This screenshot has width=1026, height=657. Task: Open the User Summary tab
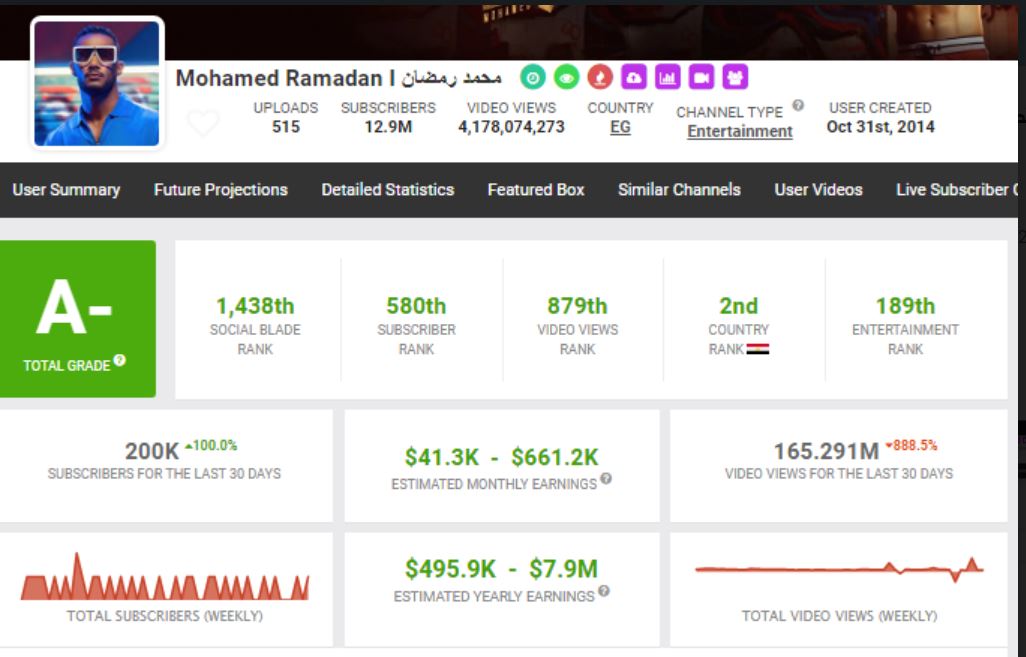tap(66, 190)
